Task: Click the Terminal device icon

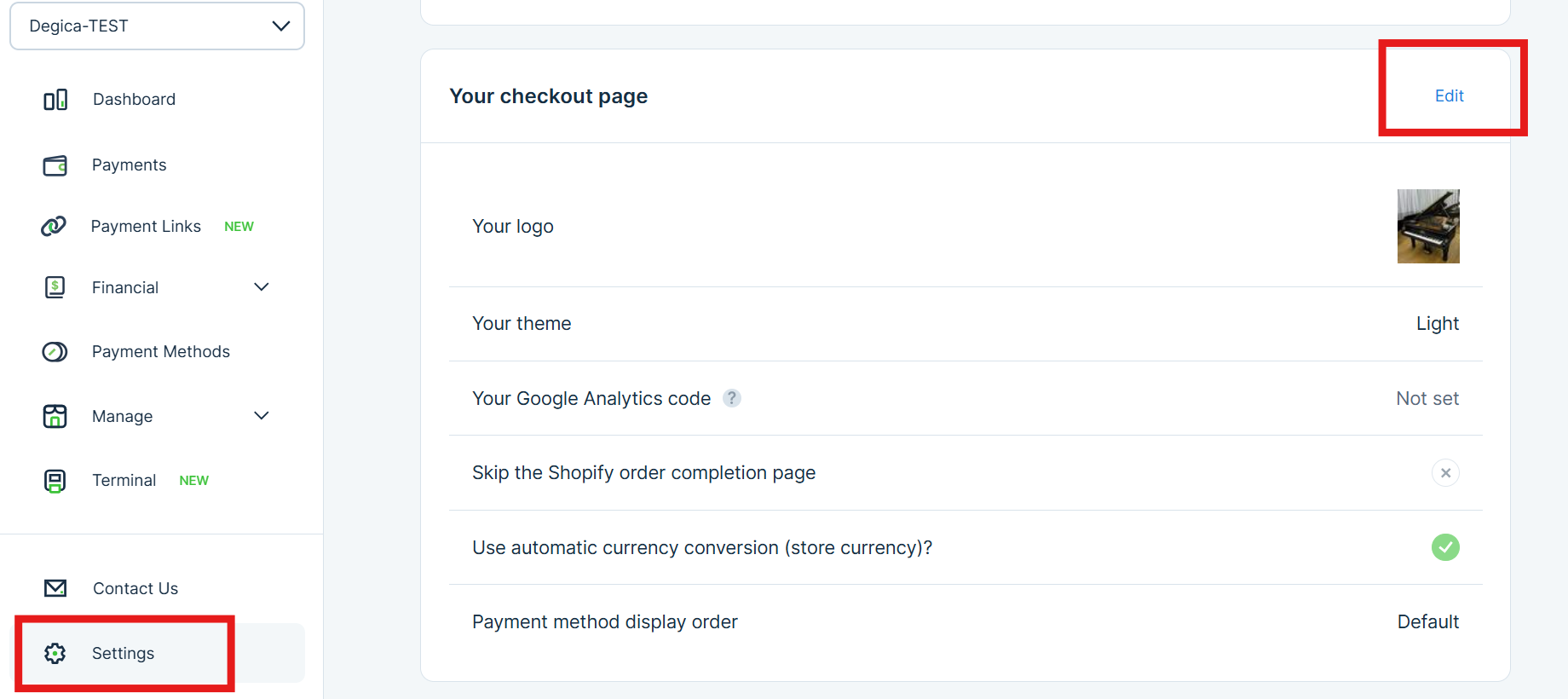Action: [55, 481]
